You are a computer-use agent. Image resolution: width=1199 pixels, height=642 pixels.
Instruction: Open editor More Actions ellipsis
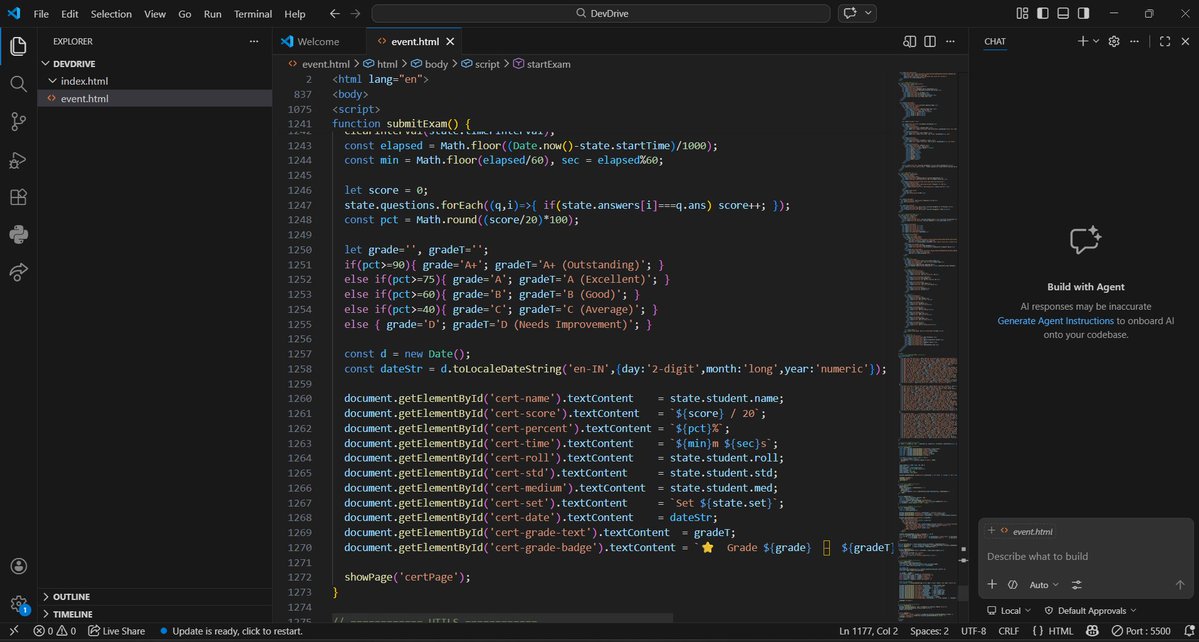click(950, 41)
